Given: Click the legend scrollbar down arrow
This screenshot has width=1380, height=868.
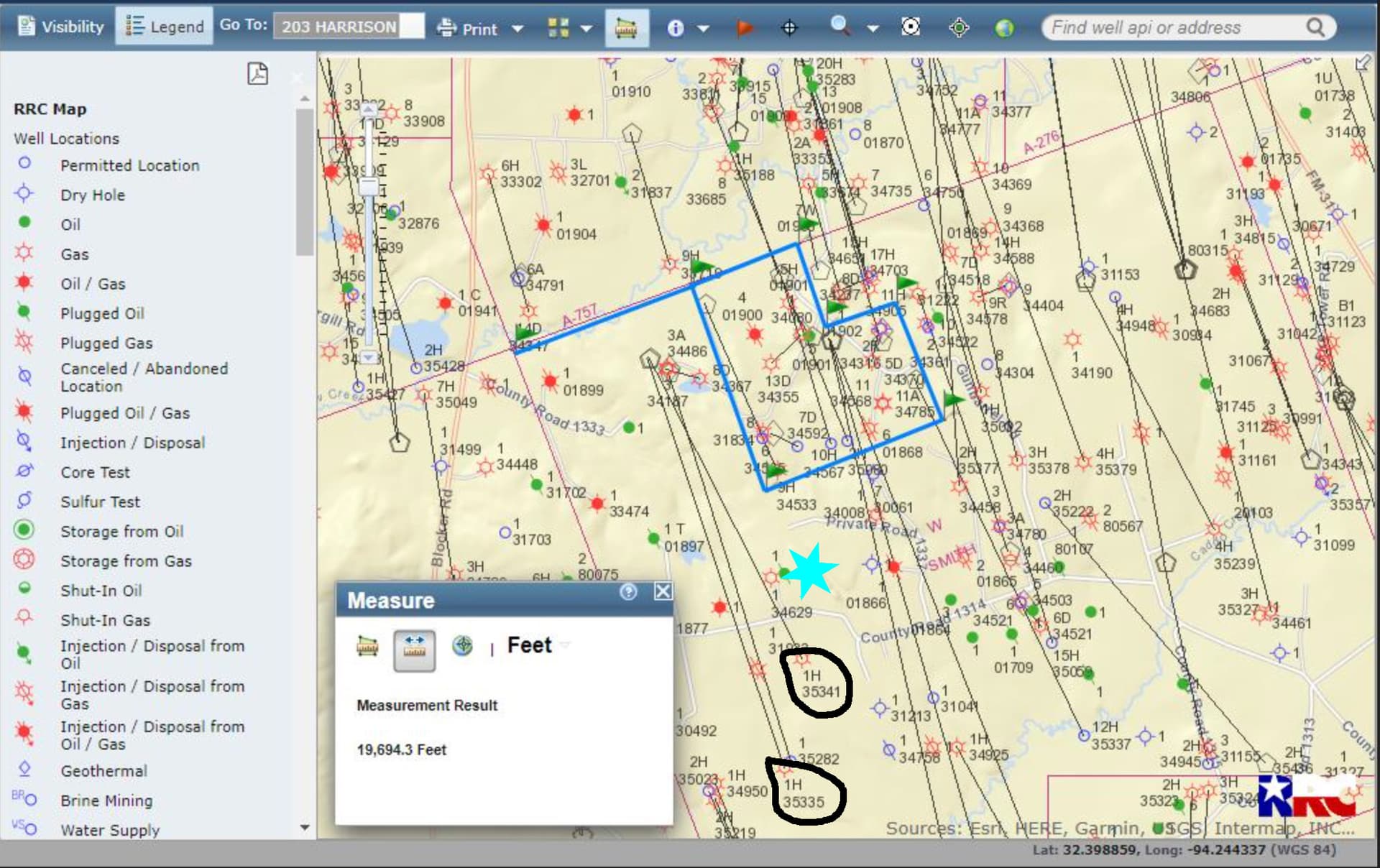Looking at the screenshot, I should coord(305,828).
